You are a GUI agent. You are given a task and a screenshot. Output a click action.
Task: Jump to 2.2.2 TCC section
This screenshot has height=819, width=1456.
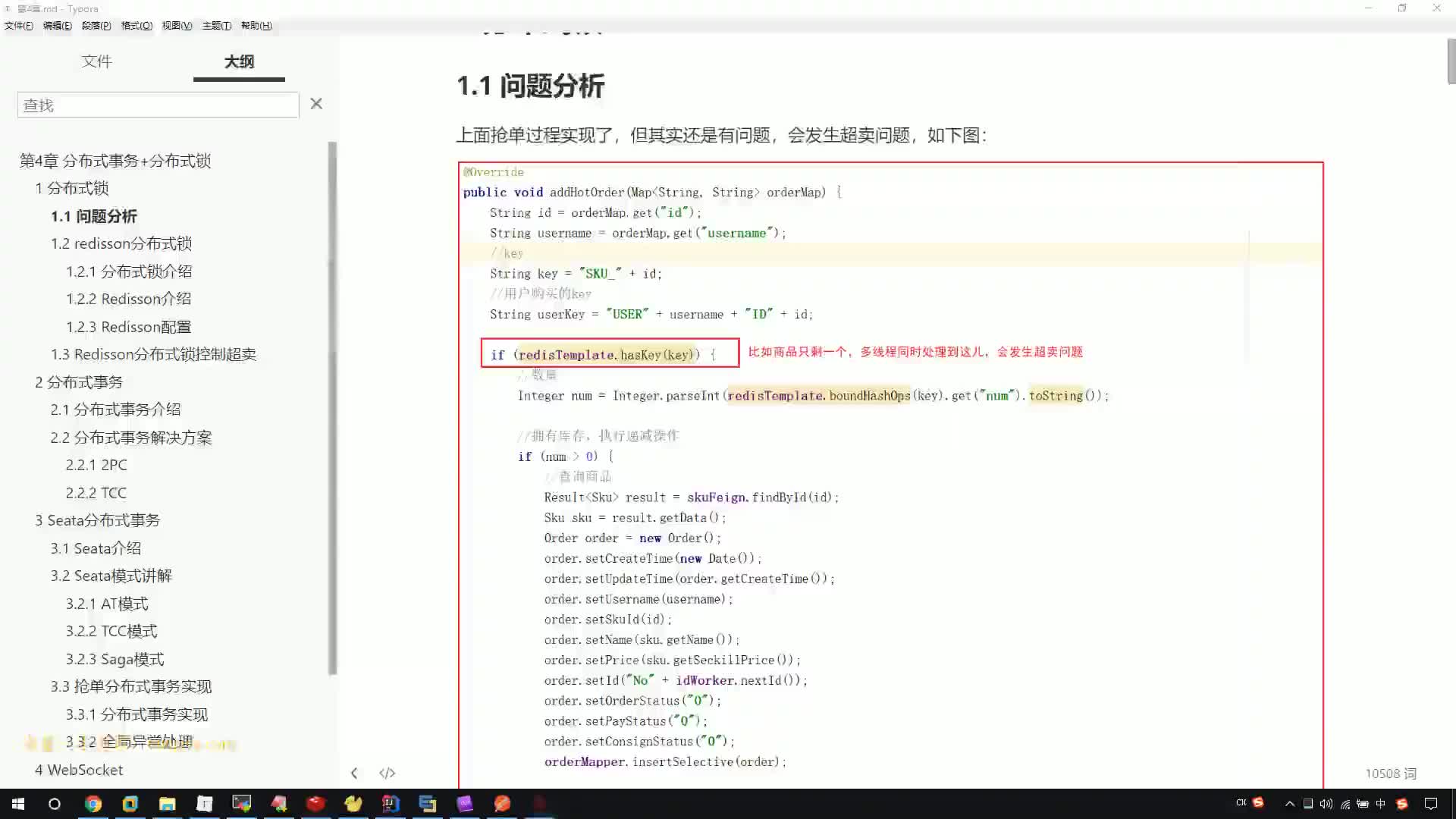(x=96, y=493)
